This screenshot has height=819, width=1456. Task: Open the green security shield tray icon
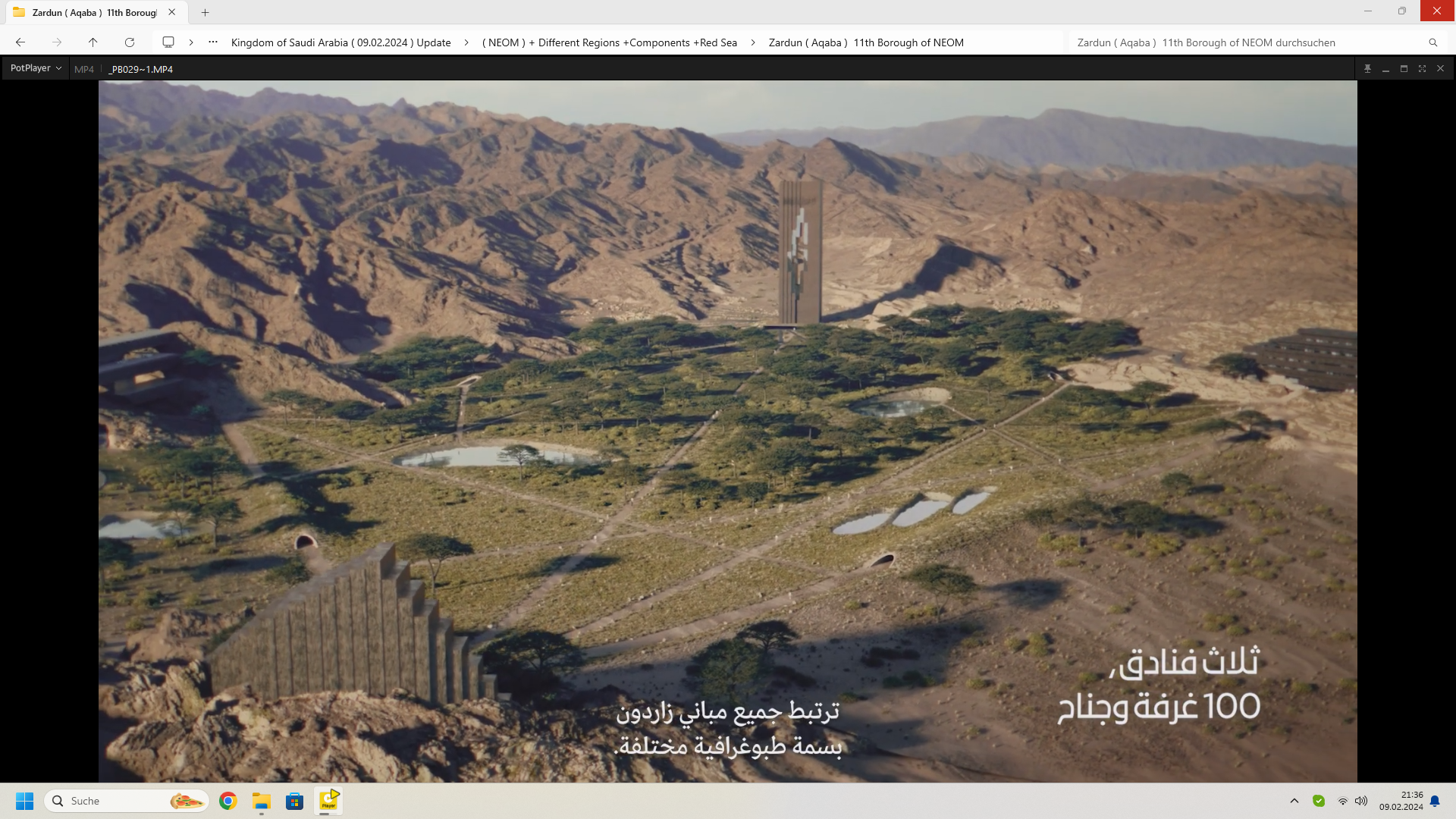tap(1319, 801)
